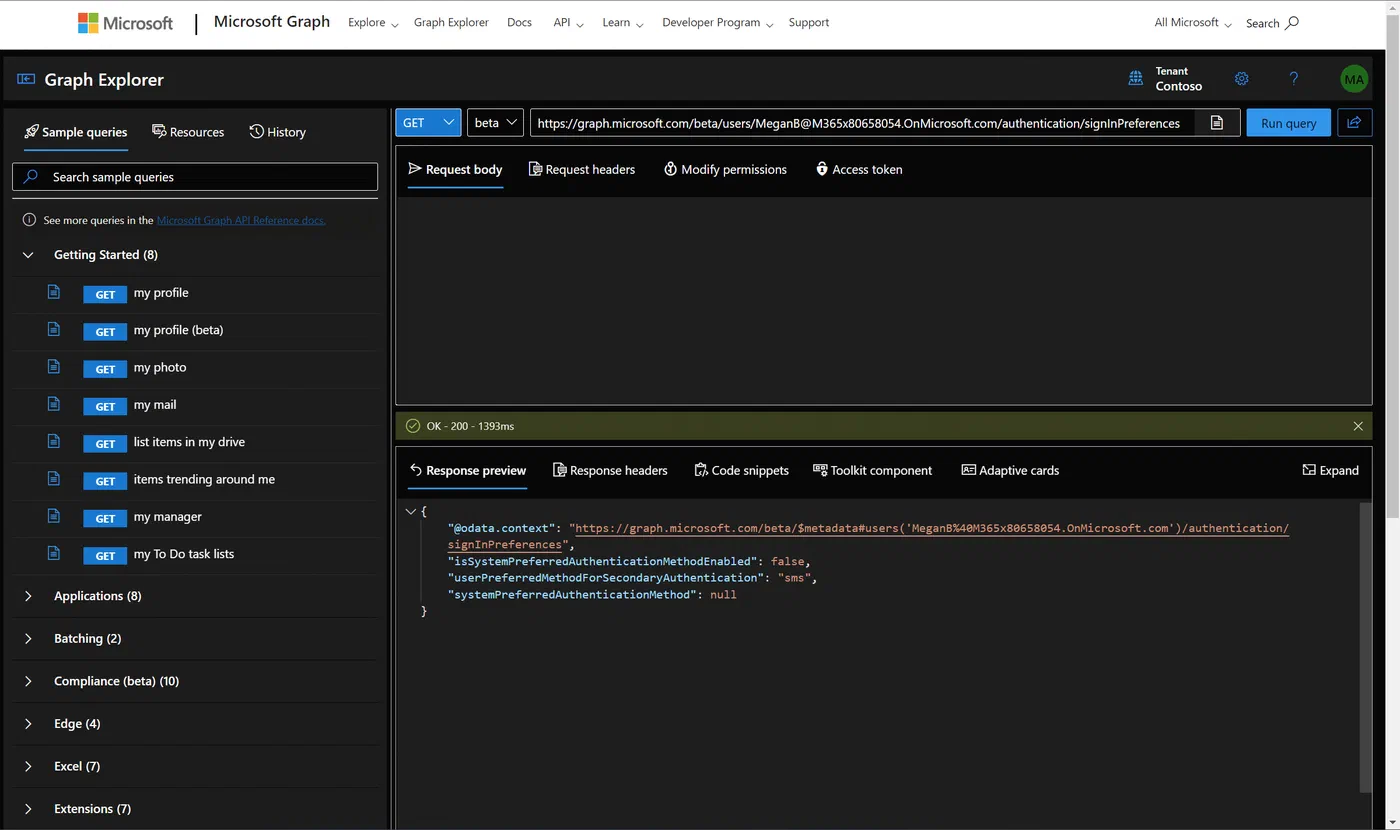The height and width of the screenshot is (830, 1400).
Task: Open the Request headers tab
Action: click(x=582, y=169)
